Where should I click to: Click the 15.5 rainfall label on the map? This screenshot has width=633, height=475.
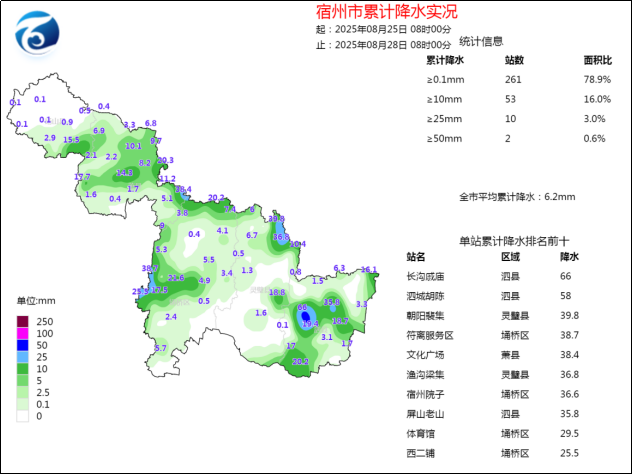[71, 140]
